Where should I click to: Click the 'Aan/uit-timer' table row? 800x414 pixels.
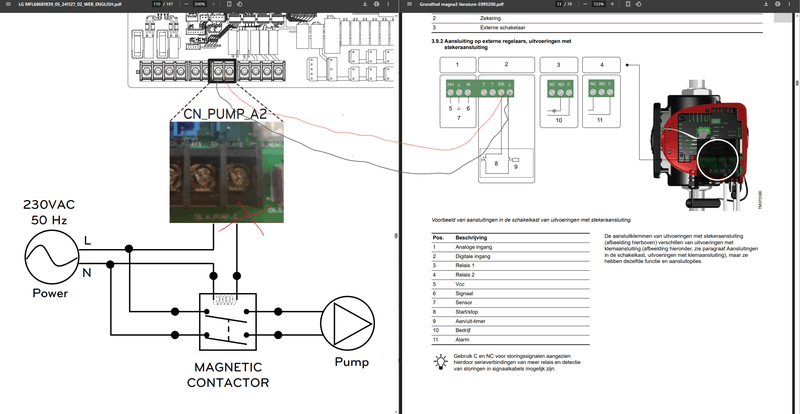pos(510,321)
